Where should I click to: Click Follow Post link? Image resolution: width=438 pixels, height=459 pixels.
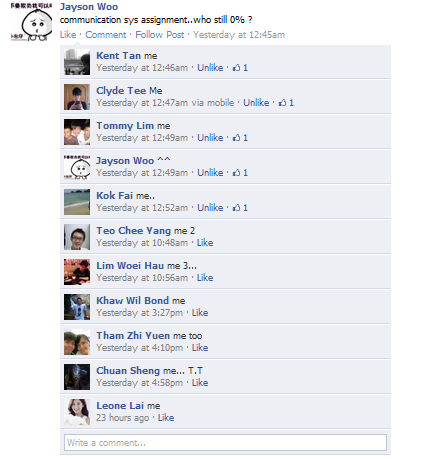[x=160, y=35]
